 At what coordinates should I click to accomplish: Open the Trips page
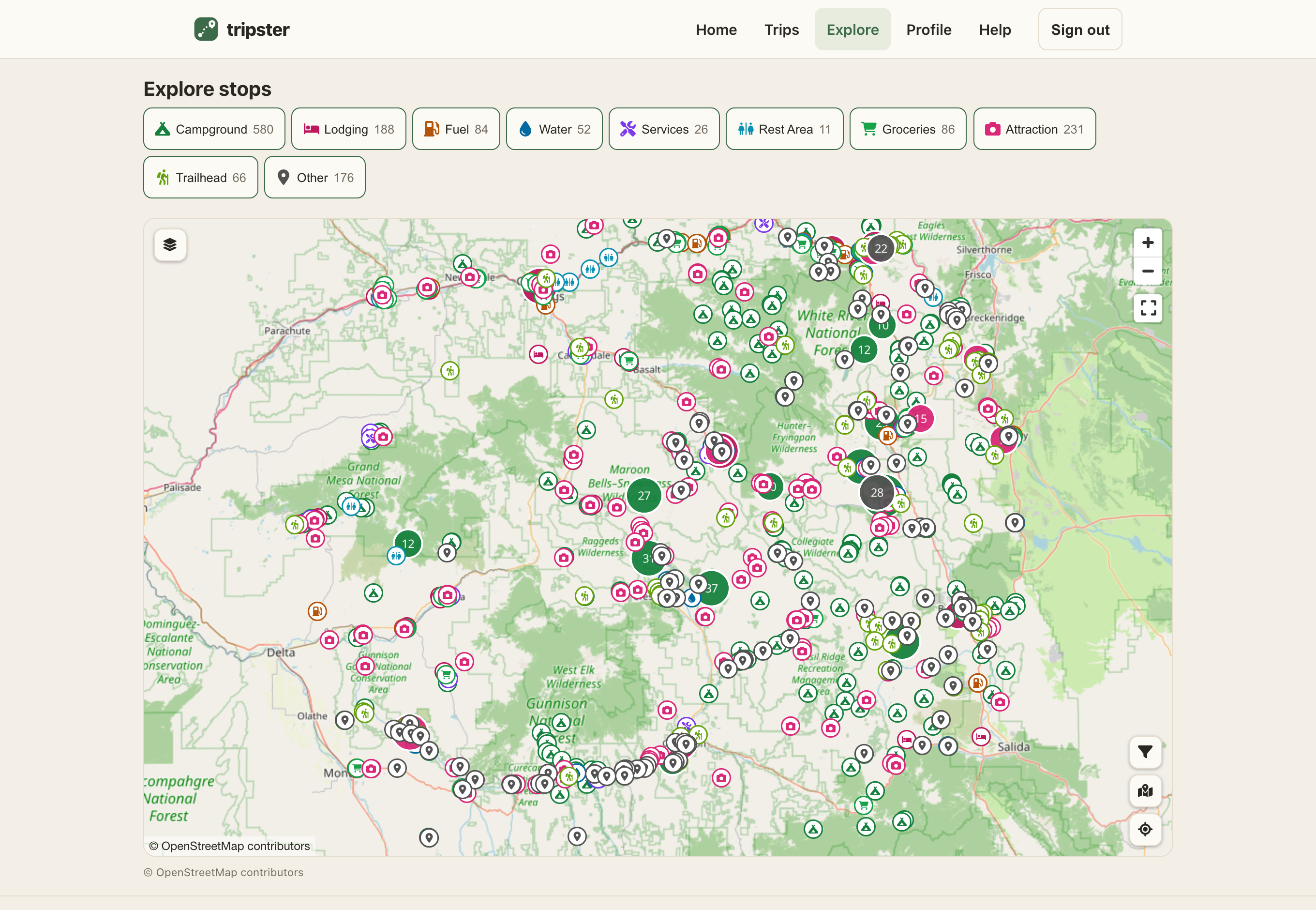point(781,29)
